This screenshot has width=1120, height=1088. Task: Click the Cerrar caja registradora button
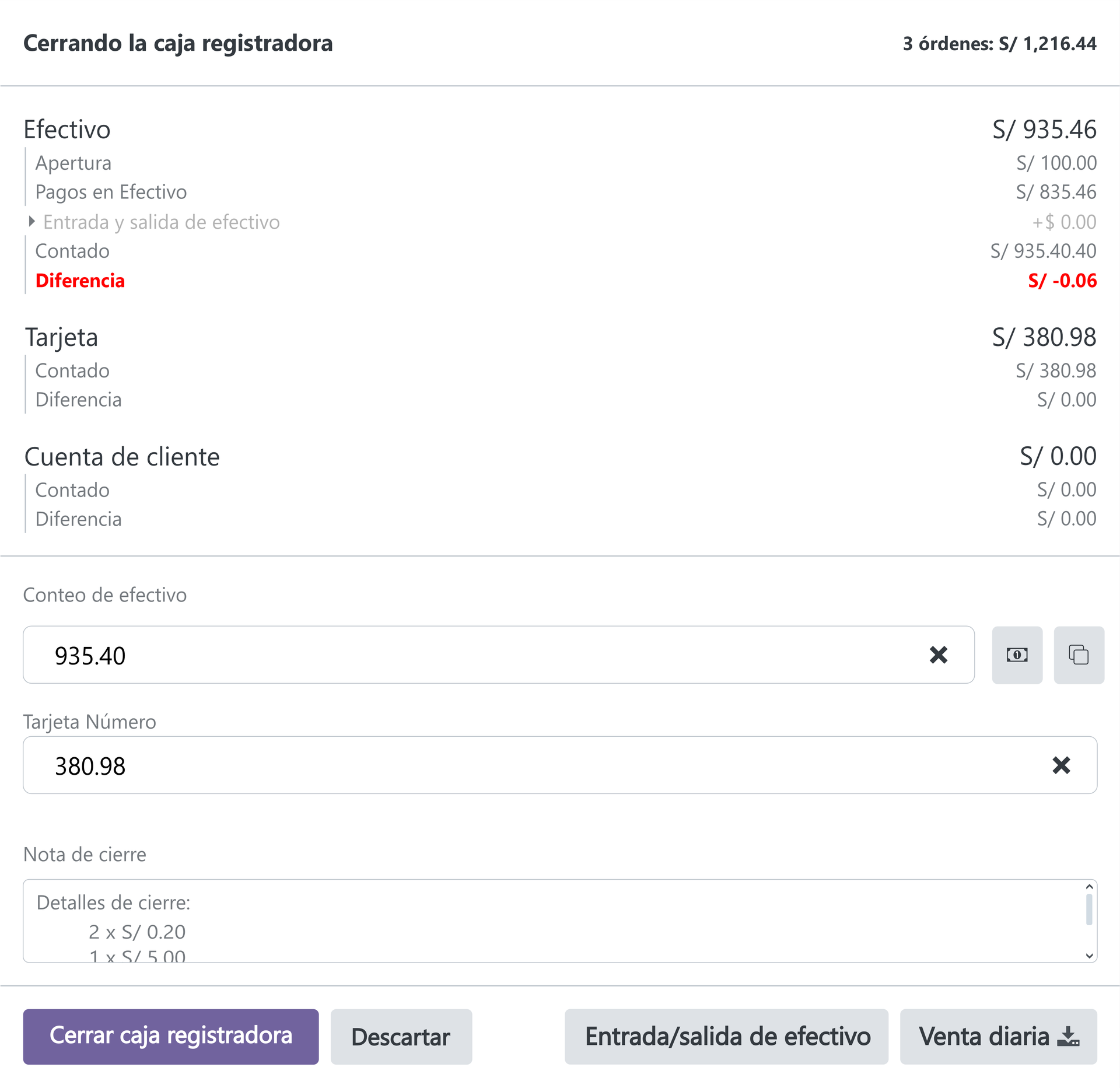171,1036
